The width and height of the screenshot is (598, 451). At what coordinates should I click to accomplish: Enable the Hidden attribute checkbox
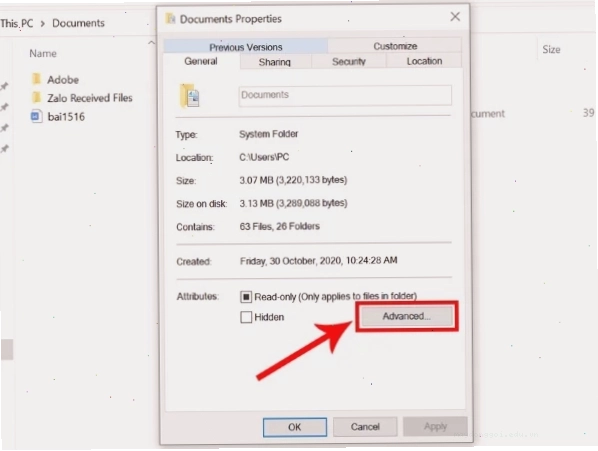[246, 317]
